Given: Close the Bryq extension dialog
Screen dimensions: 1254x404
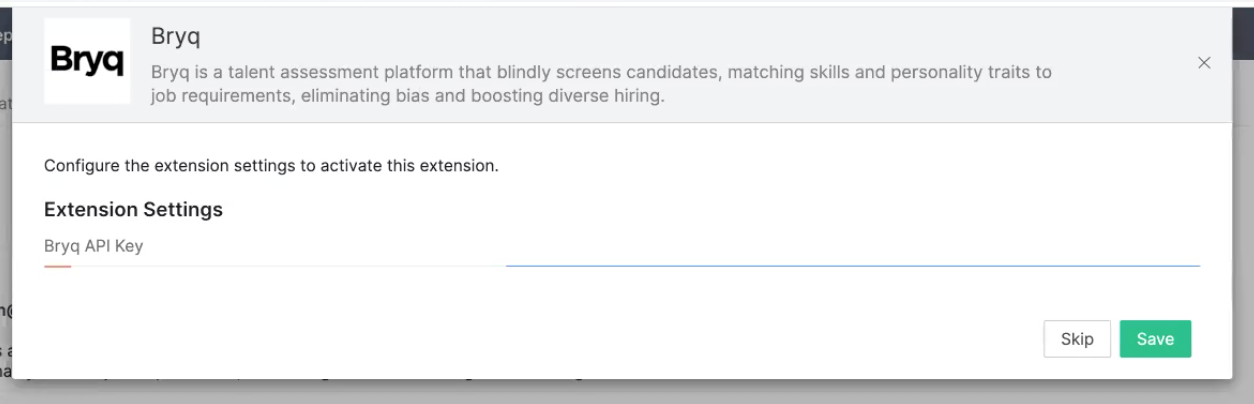Looking at the screenshot, I should click(x=1204, y=63).
